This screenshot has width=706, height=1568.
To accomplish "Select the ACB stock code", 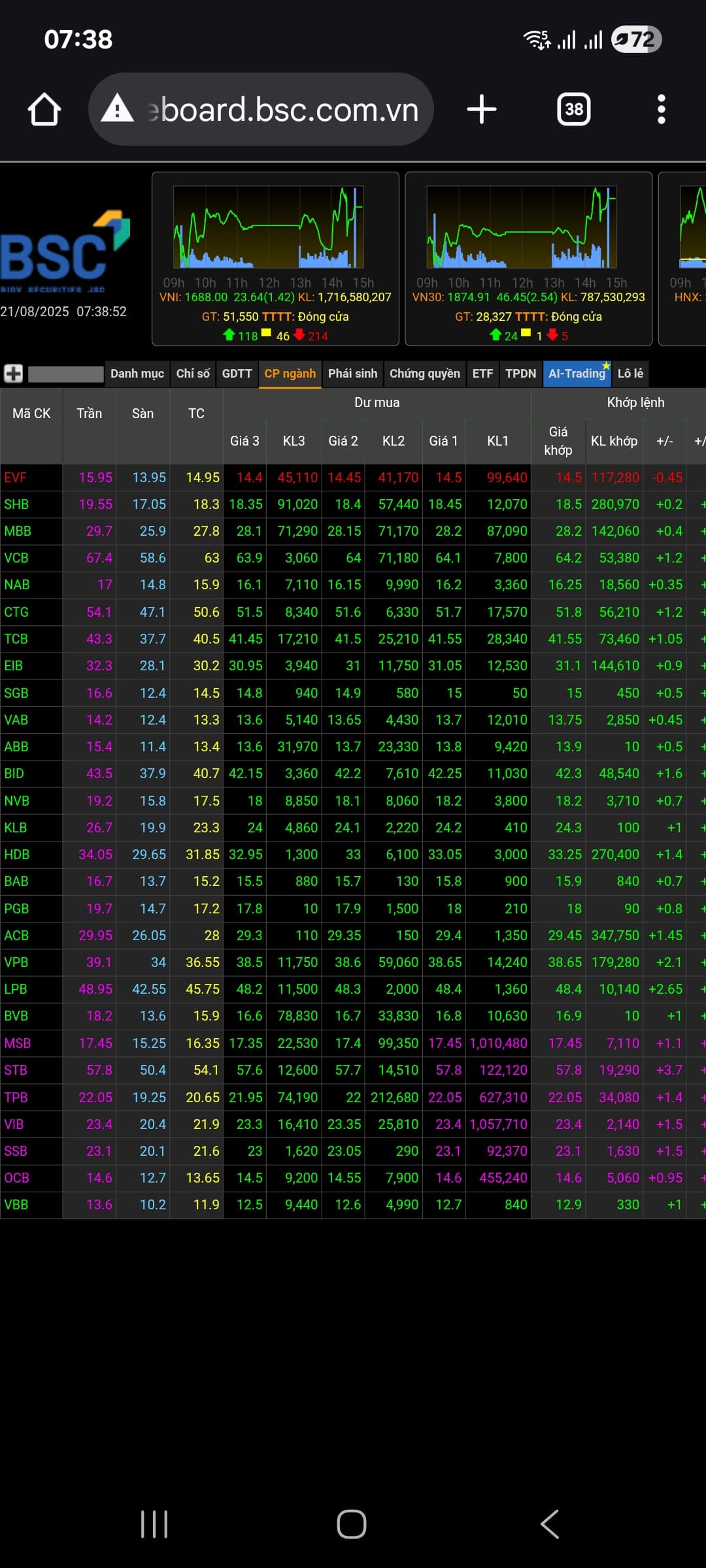I will coord(16,936).
